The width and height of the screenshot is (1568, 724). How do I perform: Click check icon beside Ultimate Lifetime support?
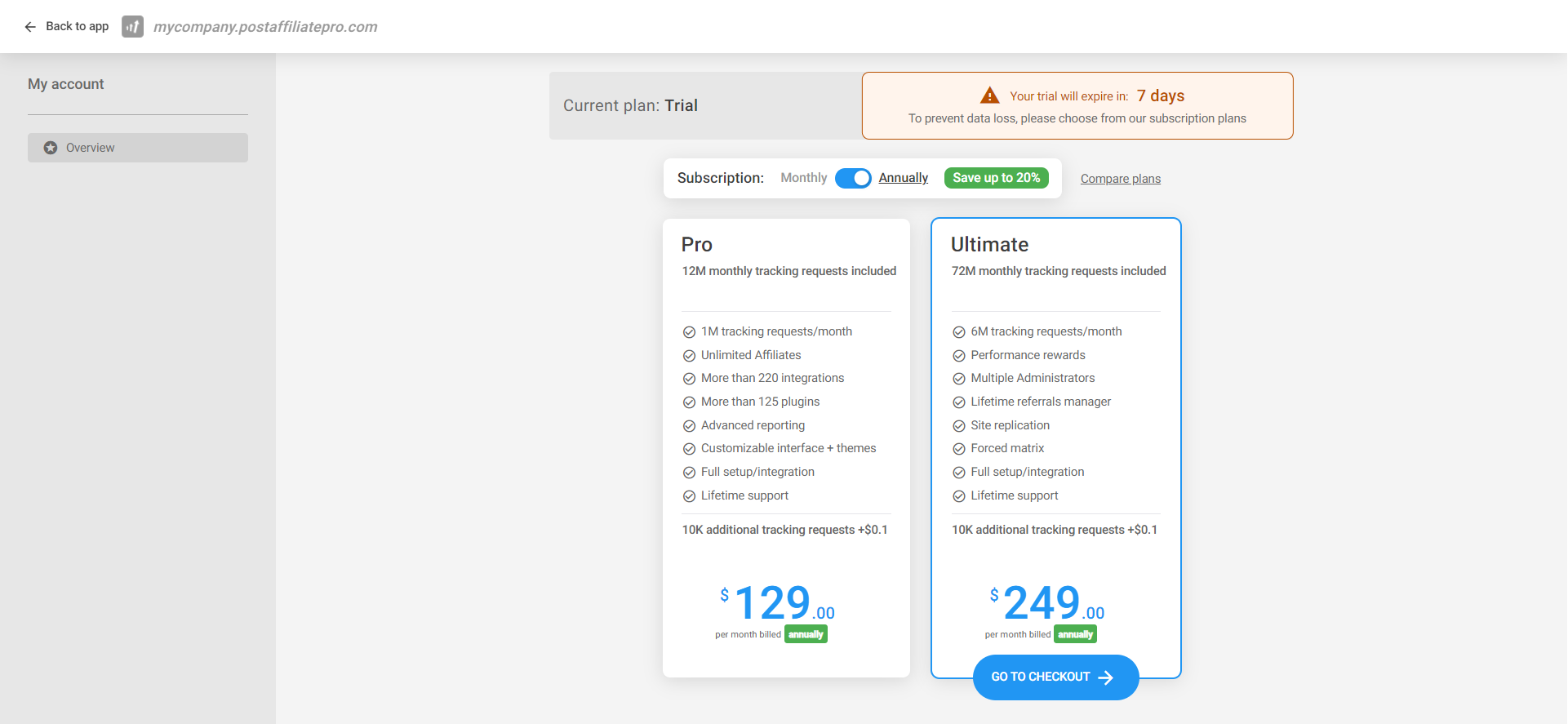pyautogui.click(x=959, y=496)
